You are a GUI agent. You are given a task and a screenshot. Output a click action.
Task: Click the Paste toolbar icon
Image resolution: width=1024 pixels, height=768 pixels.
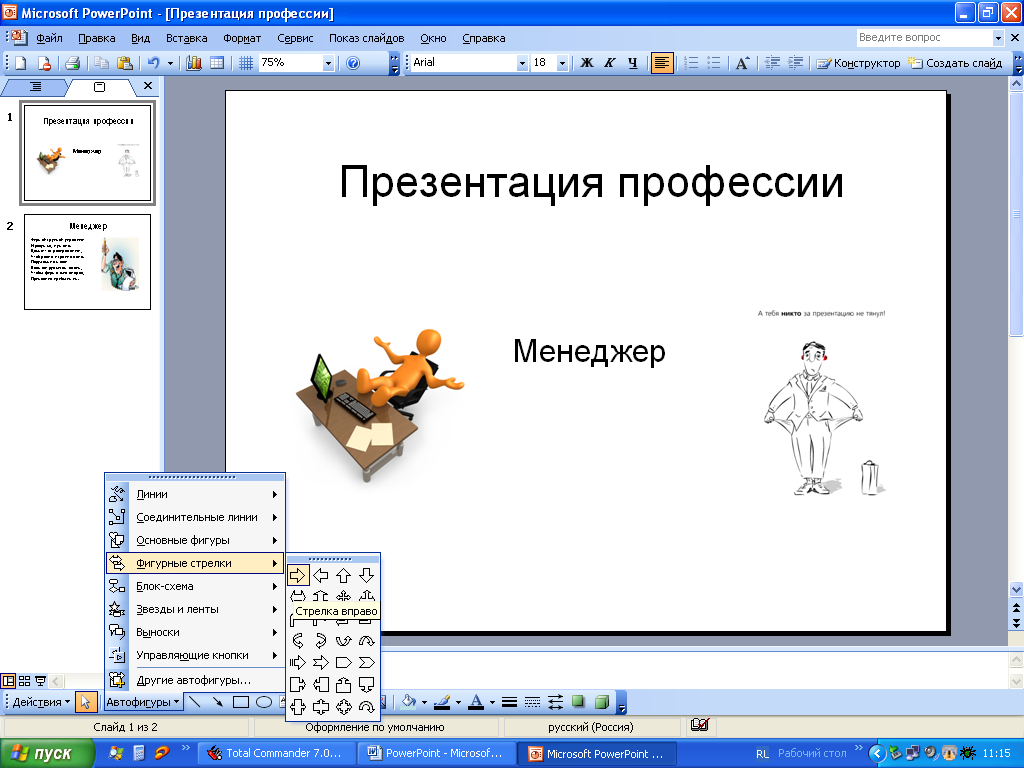click(x=125, y=63)
